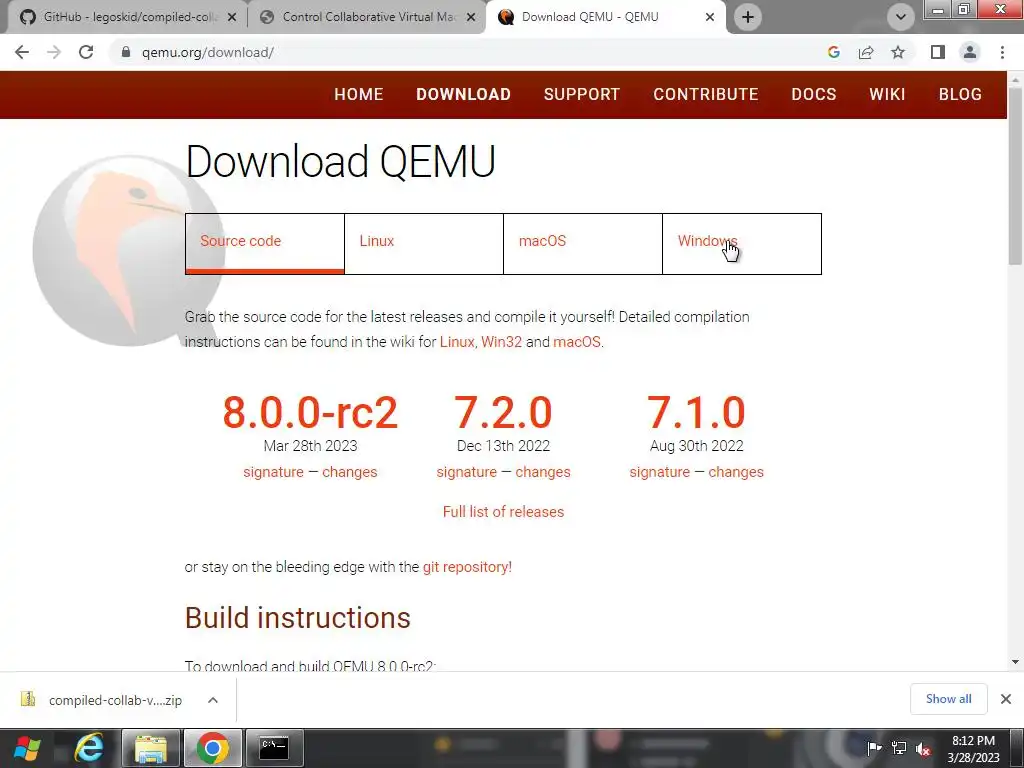Click scrollbar down arrow
The height and width of the screenshot is (768, 1024).
pos(1015,662)
